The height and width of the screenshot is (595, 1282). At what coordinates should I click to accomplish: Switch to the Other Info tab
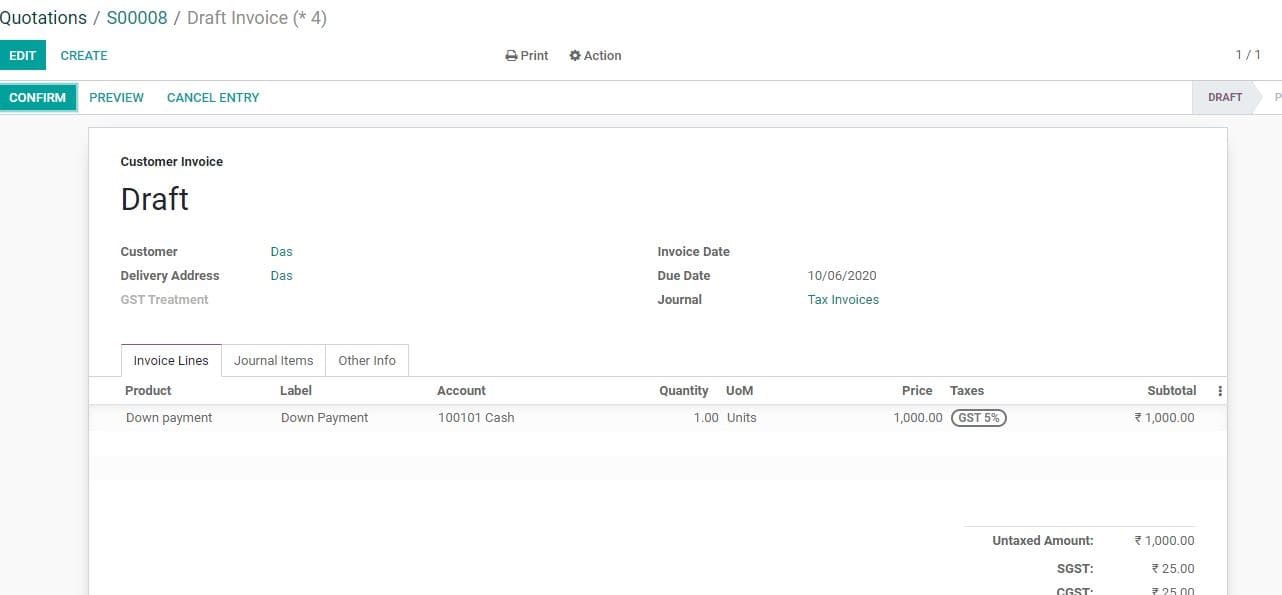[366, 360]
